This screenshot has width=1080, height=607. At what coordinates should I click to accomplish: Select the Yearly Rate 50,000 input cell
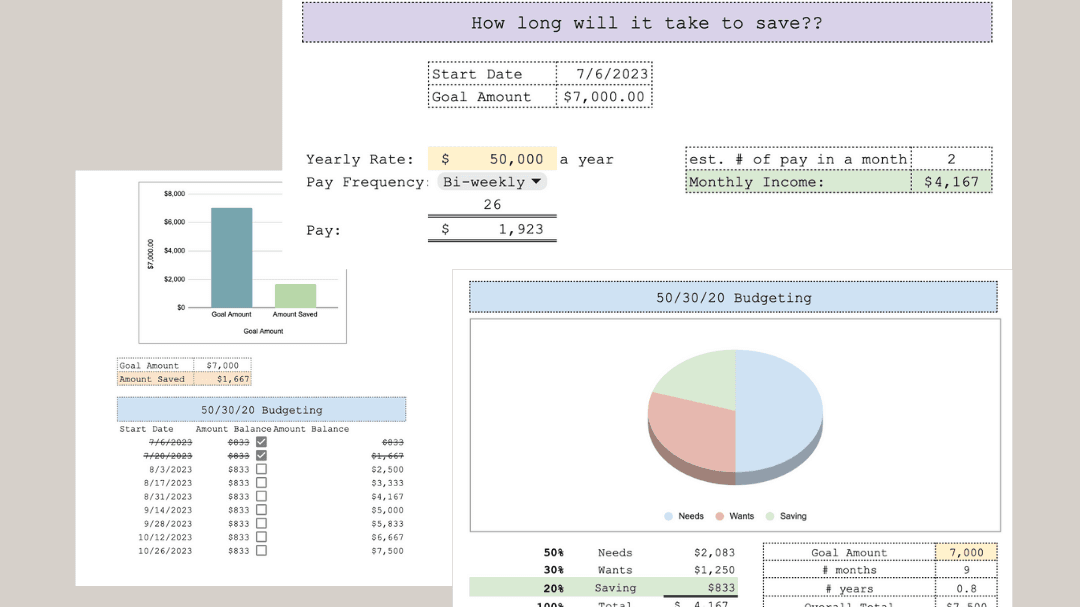coord(492,159)
